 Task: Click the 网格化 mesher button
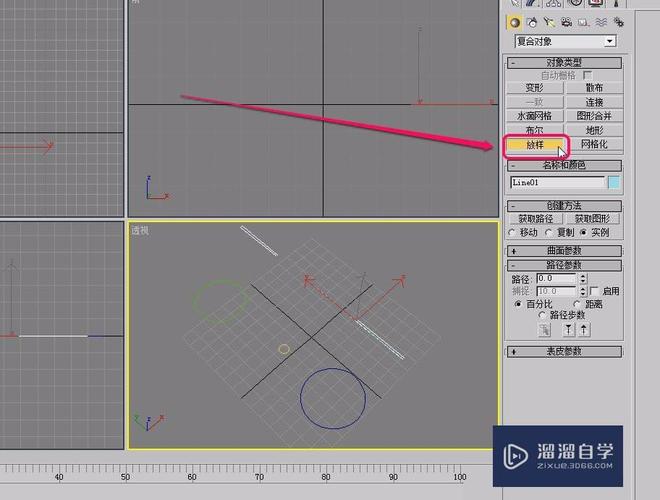coord(594,144)
